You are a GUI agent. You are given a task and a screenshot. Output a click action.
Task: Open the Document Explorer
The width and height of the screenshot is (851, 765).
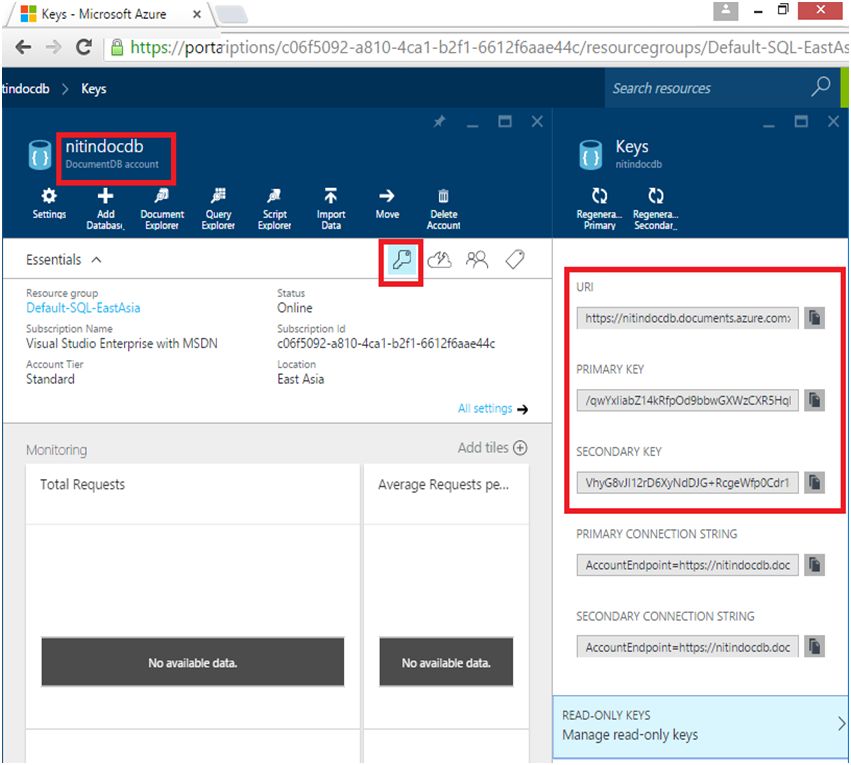pyautogui.click(x=161, y=204)
